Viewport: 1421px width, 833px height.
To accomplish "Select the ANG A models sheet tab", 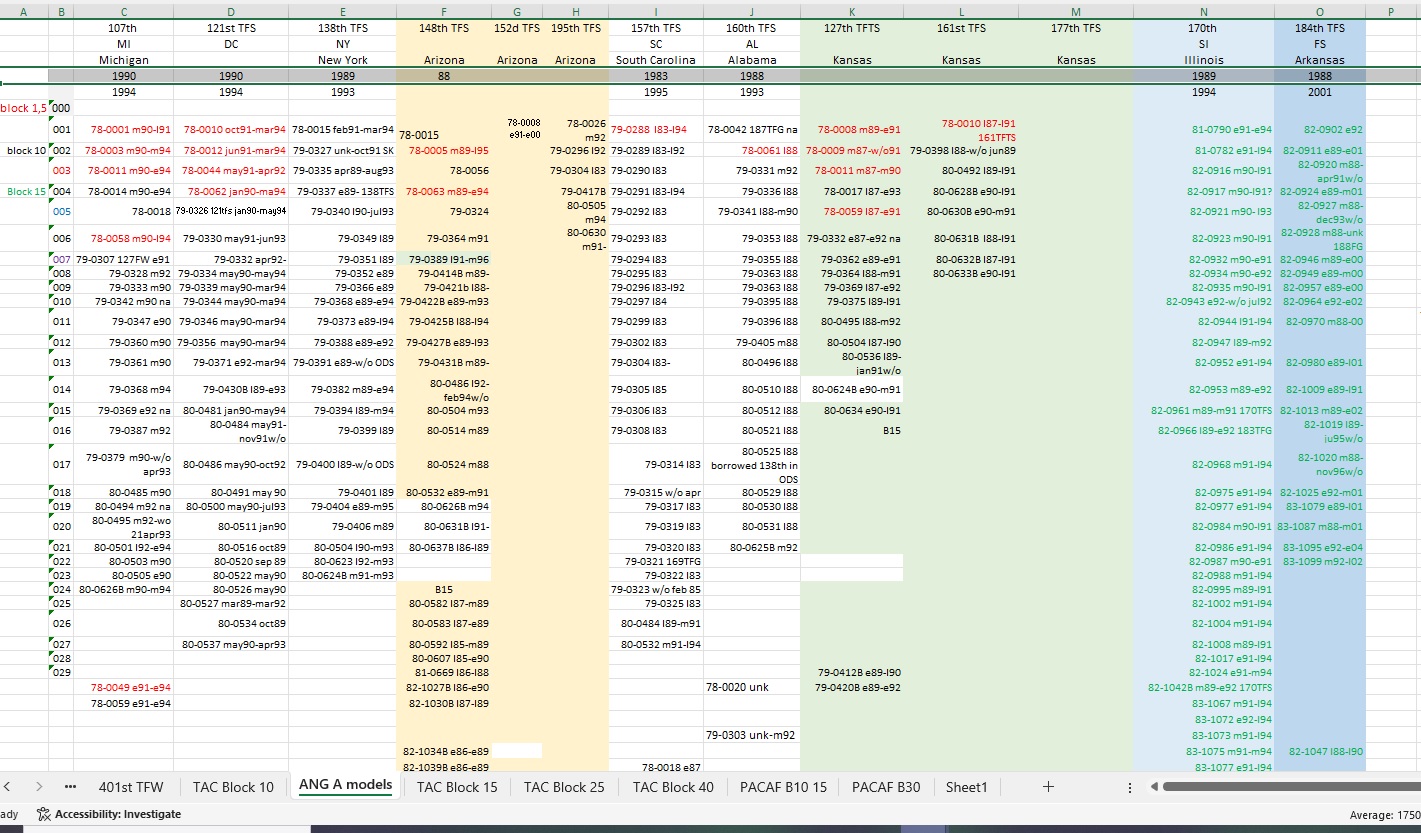I will coord(346,785).
